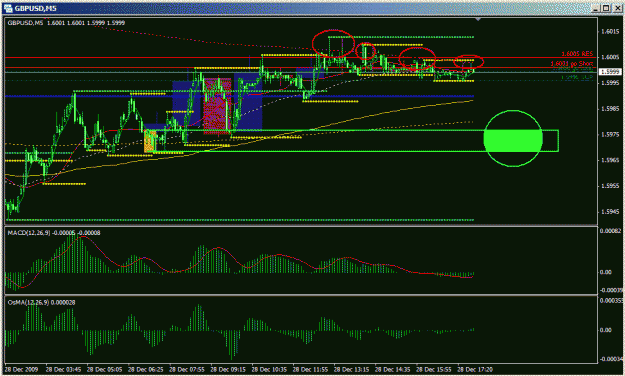
Task: Select the '1.6001 go Short' label
Action: (x=572, y=63)
